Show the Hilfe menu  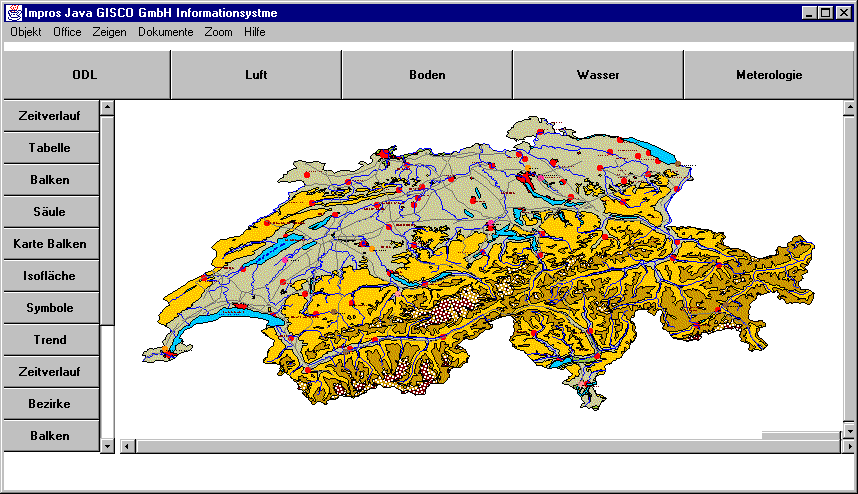(x=254, y=32)
